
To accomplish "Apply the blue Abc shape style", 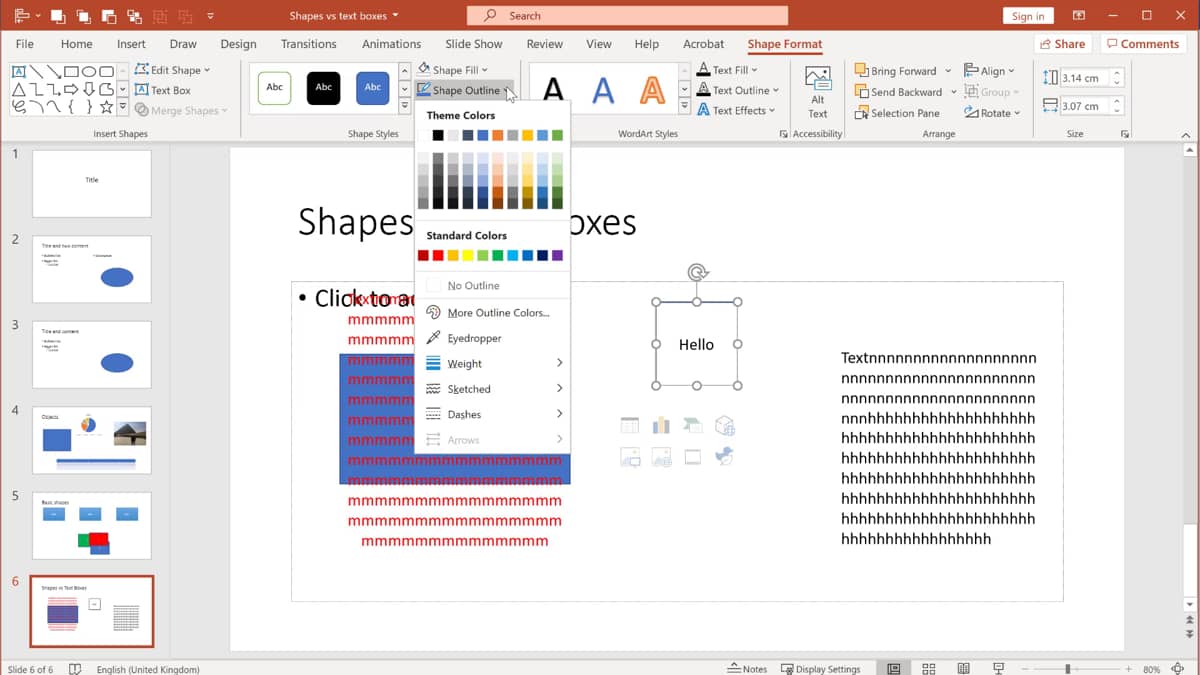I will [x=373, y=88].
